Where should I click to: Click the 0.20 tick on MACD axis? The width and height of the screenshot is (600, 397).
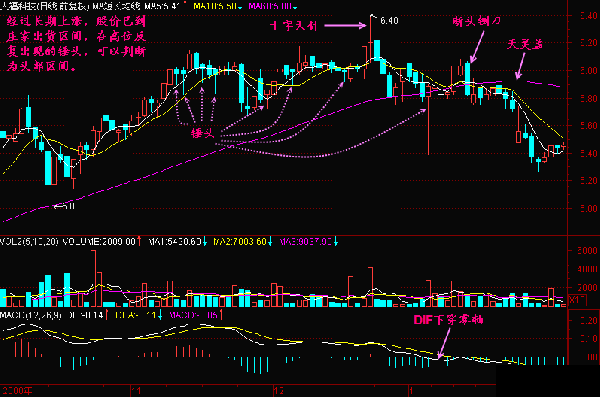[x=589, y=320]
